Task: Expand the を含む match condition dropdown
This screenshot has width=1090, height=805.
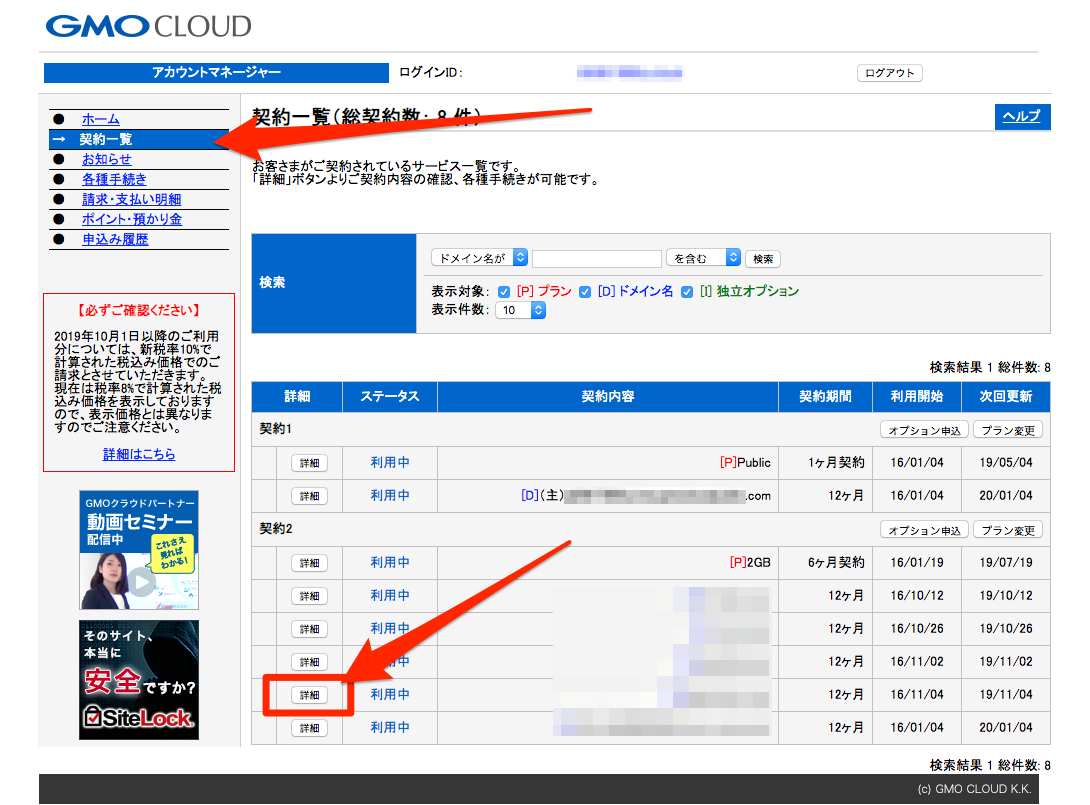Action: coord(703,258)
